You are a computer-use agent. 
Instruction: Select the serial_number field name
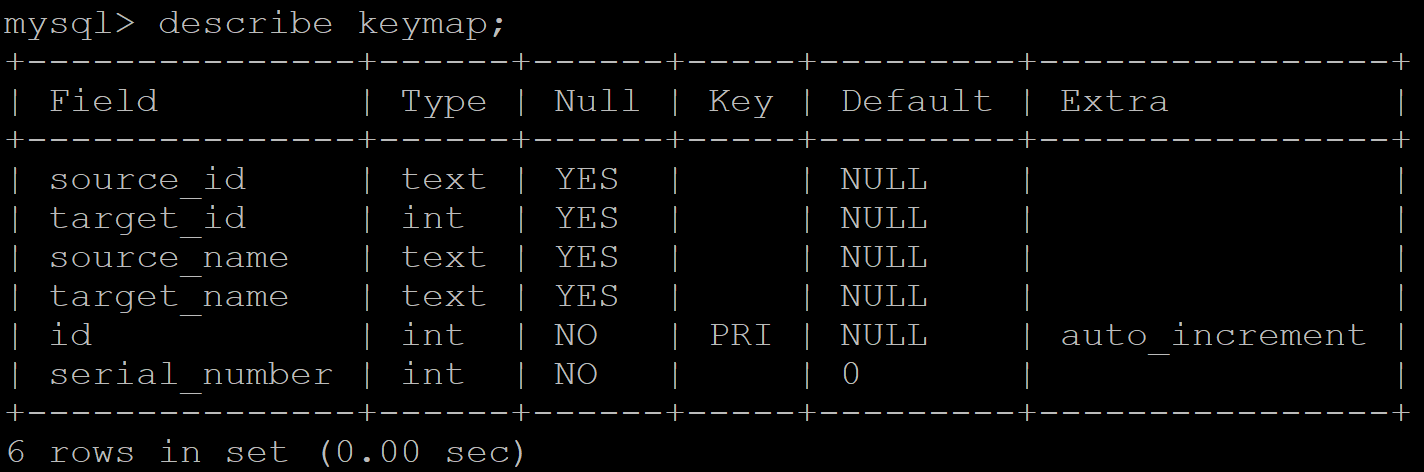coord(191,374)
